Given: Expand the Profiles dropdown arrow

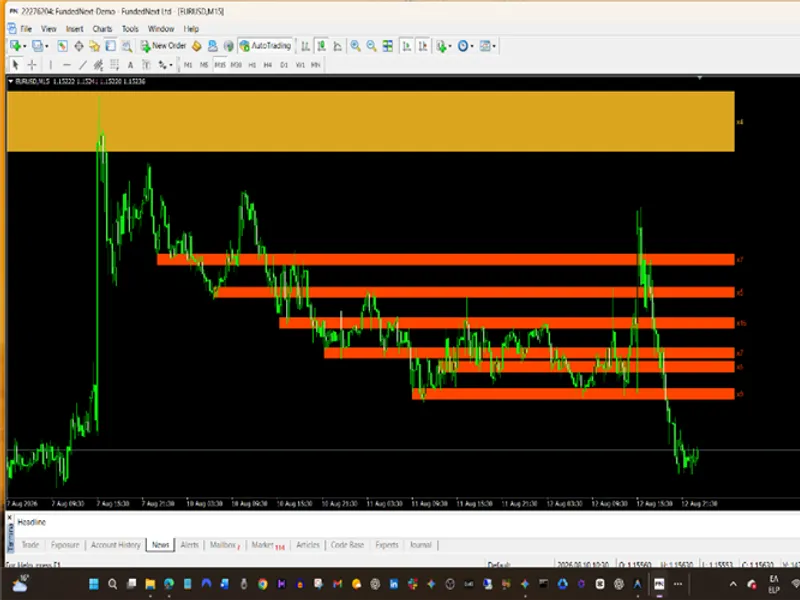Looking at the screenshot, I should click(46, 46).
